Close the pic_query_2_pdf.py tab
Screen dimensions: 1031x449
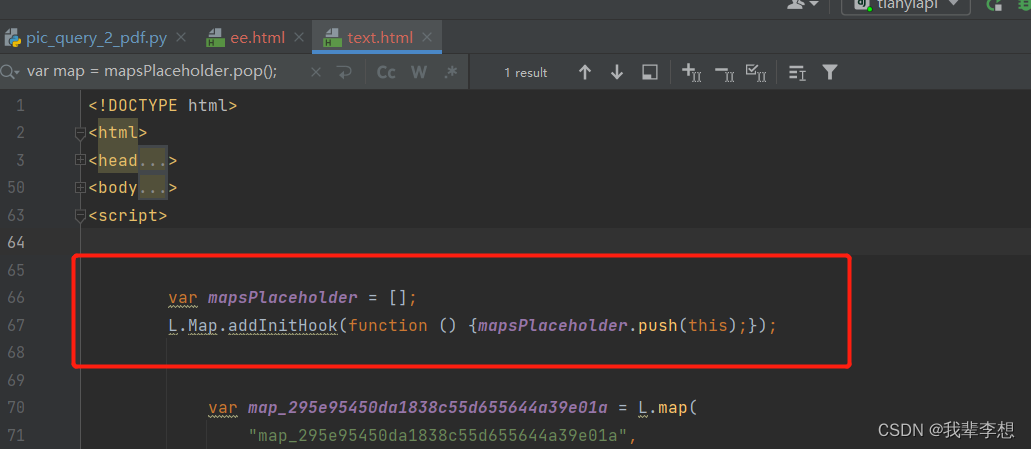pyautogui.click(x=181, y=38)
